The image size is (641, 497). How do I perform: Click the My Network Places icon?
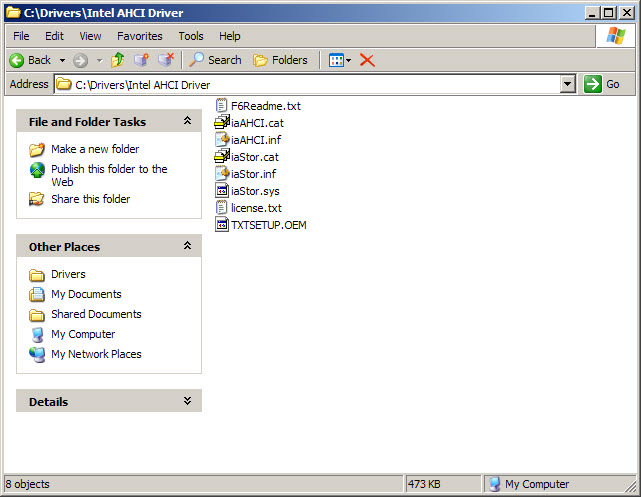37,354
